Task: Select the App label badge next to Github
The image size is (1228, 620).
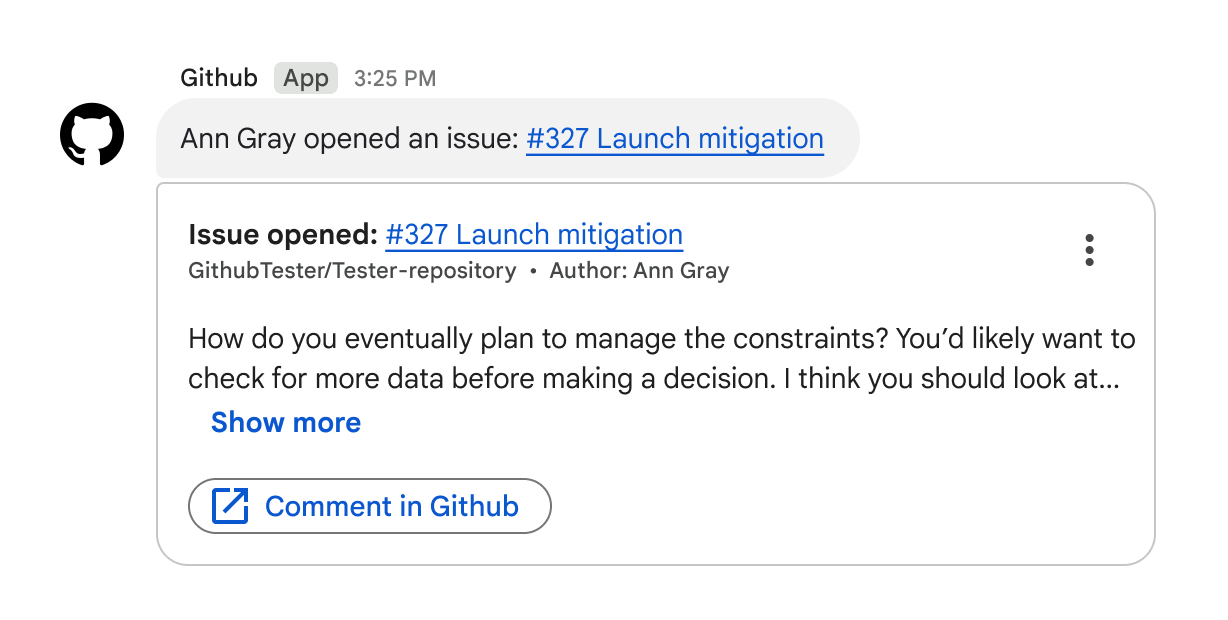Action: [305, 77]
